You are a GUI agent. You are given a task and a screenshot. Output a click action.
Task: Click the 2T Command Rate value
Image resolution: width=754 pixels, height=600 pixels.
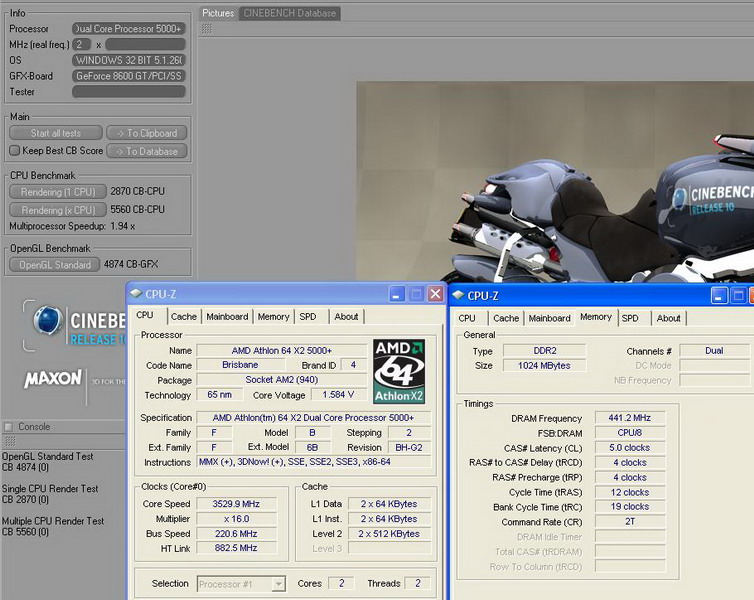[629, 522]
